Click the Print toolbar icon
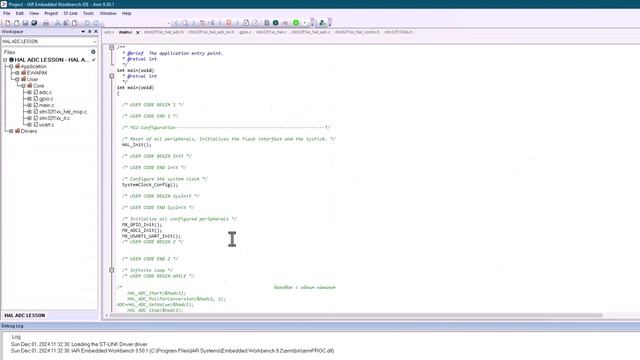 point(46,23)
